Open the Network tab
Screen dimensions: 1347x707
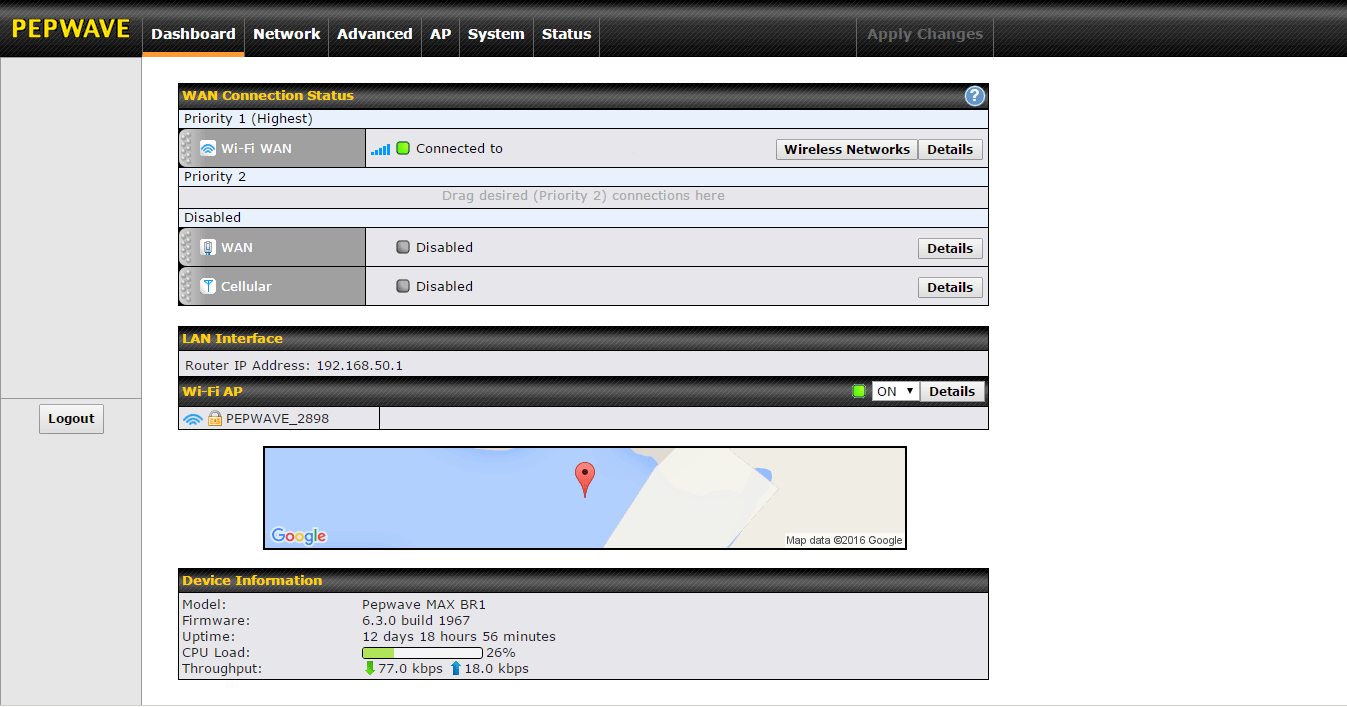click(287, 34)
